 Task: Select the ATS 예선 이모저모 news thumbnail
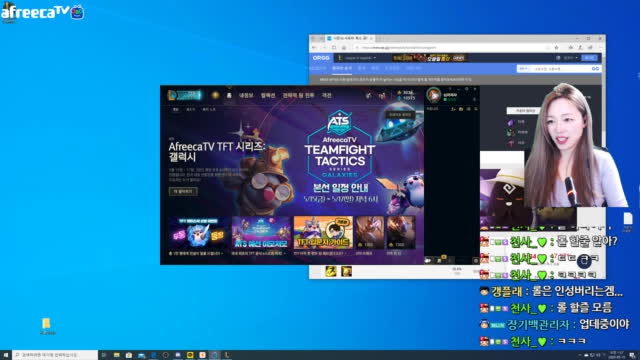click(261, 232)
